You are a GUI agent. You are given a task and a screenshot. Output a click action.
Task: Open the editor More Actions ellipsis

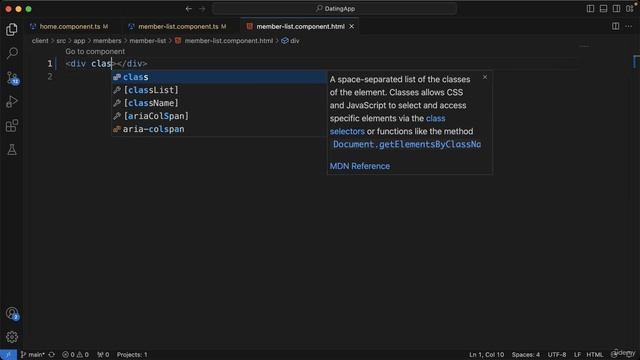629,26
